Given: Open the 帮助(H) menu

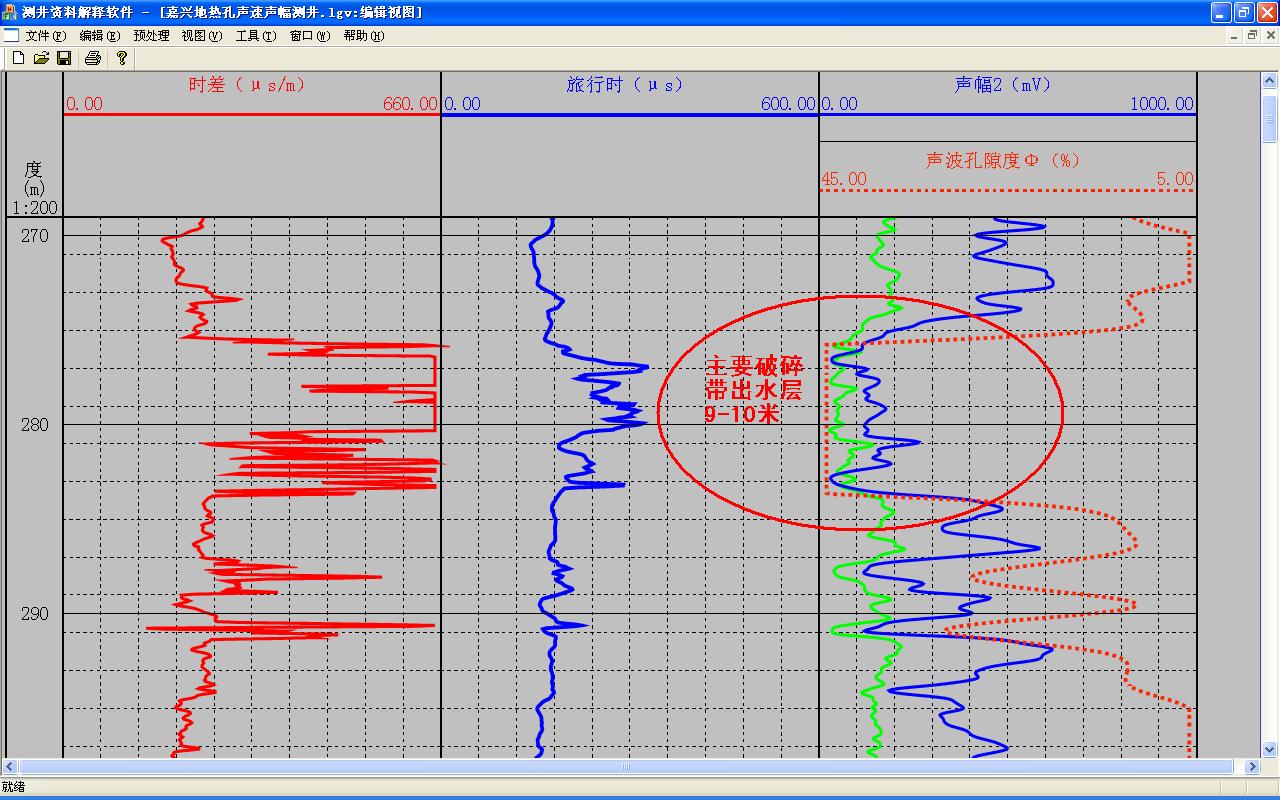Looking at the screenshot, I should tap(364, 36).
